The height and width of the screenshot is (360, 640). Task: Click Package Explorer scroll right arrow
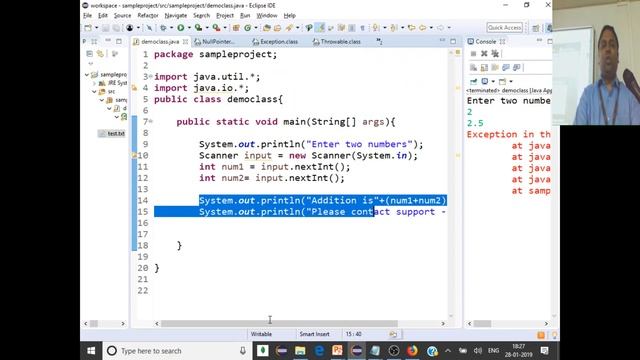pyautogui.click(x=123, y=324)
